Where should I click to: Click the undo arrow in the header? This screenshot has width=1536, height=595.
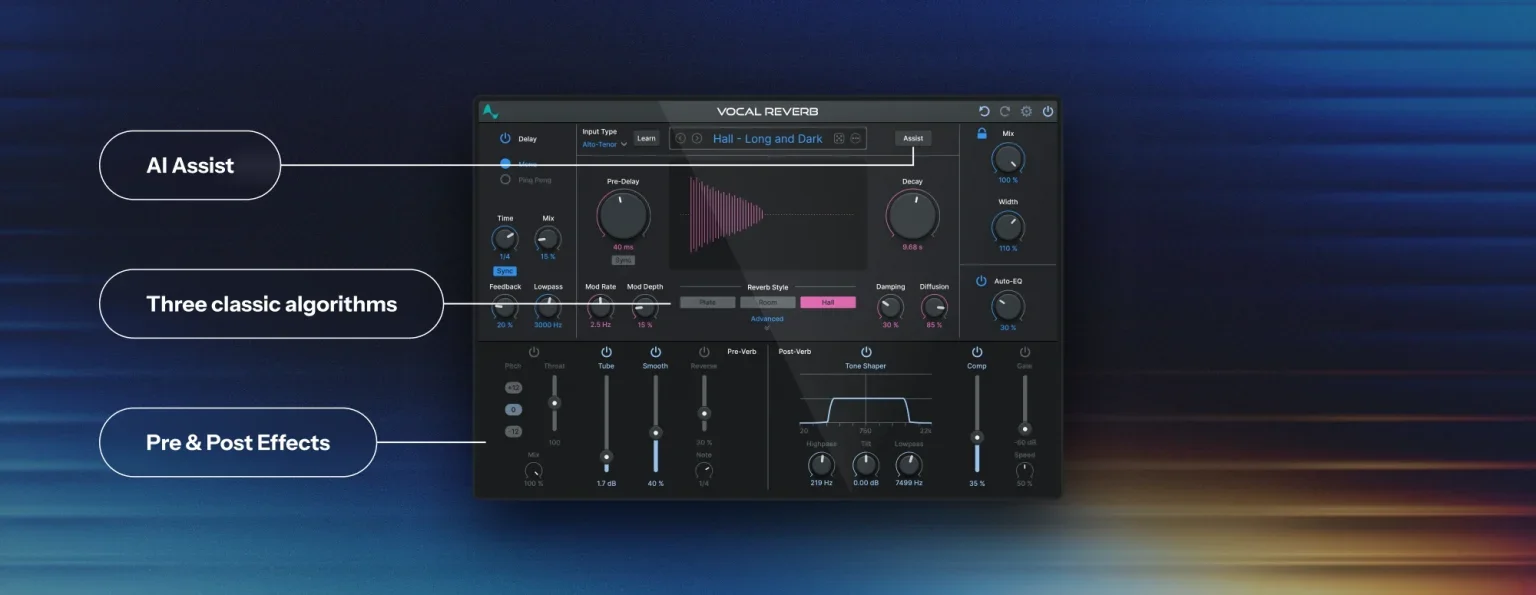pos(984,111)
